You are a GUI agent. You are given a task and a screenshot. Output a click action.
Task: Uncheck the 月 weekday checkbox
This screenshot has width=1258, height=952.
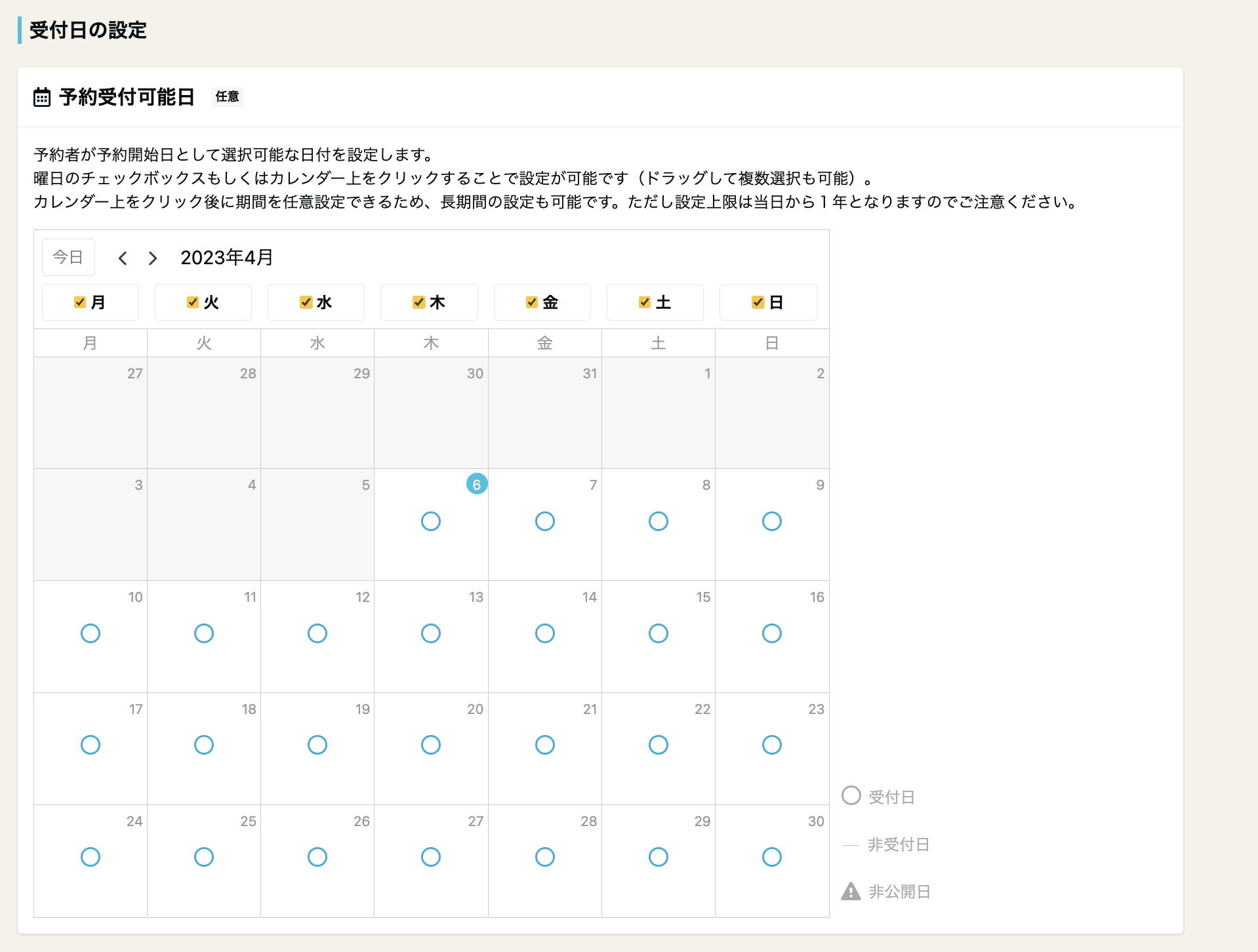(x=81, y=302)
